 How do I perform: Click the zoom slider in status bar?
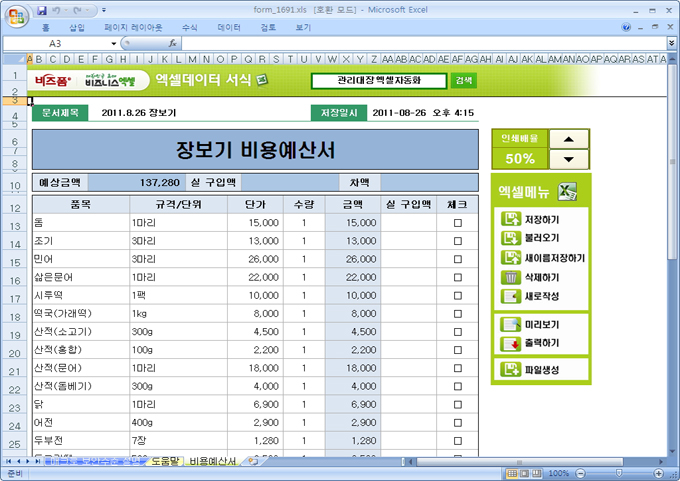pyautogui.click(x=617, y=473)
